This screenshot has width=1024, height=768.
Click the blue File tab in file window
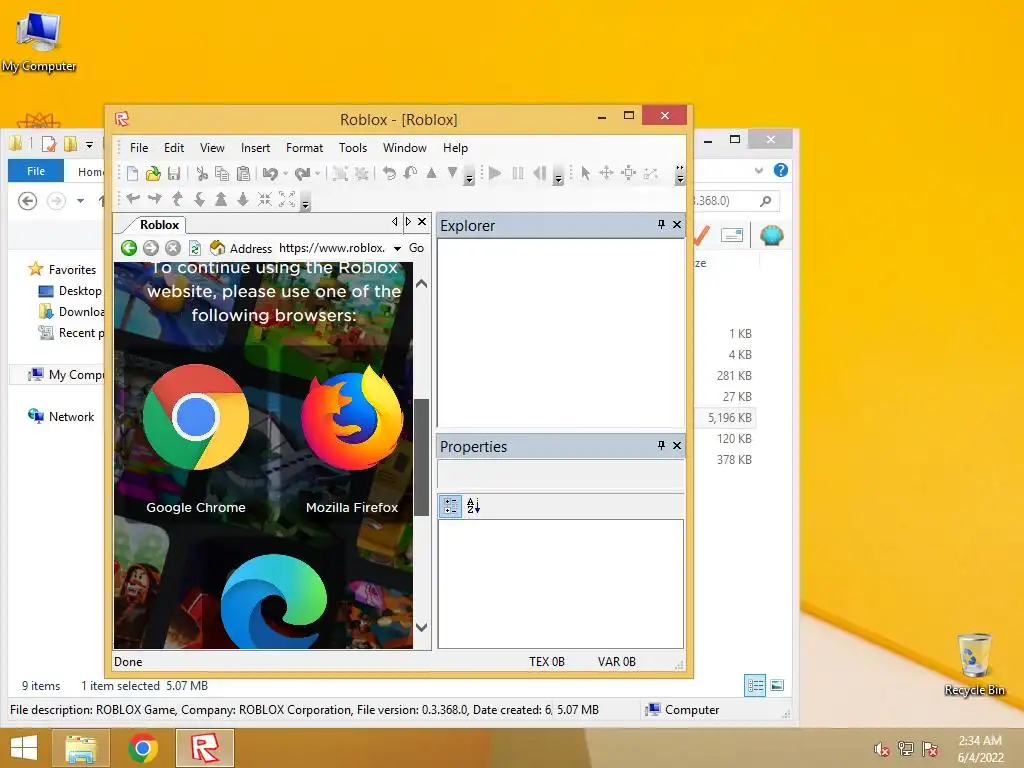click(x=36, y=171)
